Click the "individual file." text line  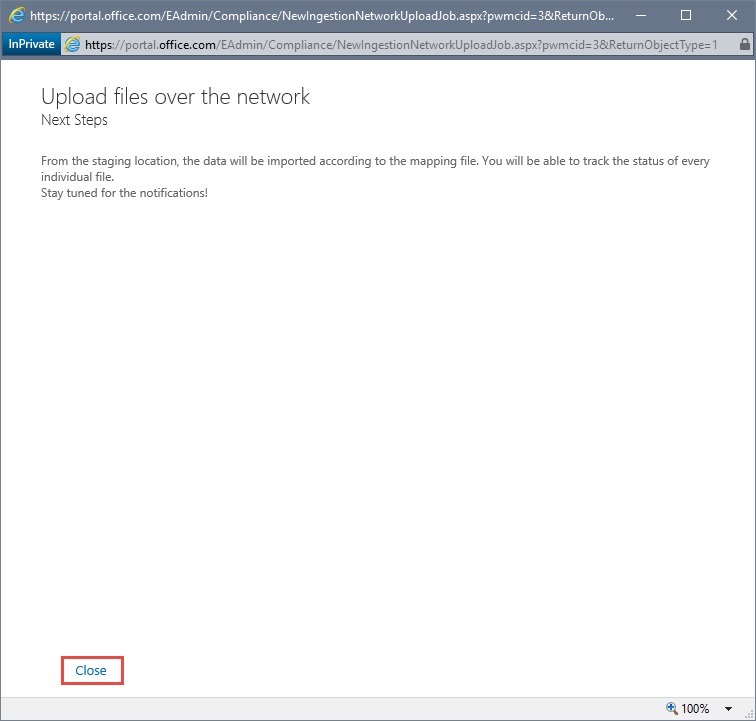pyautogui.click(x=78, y=177)
